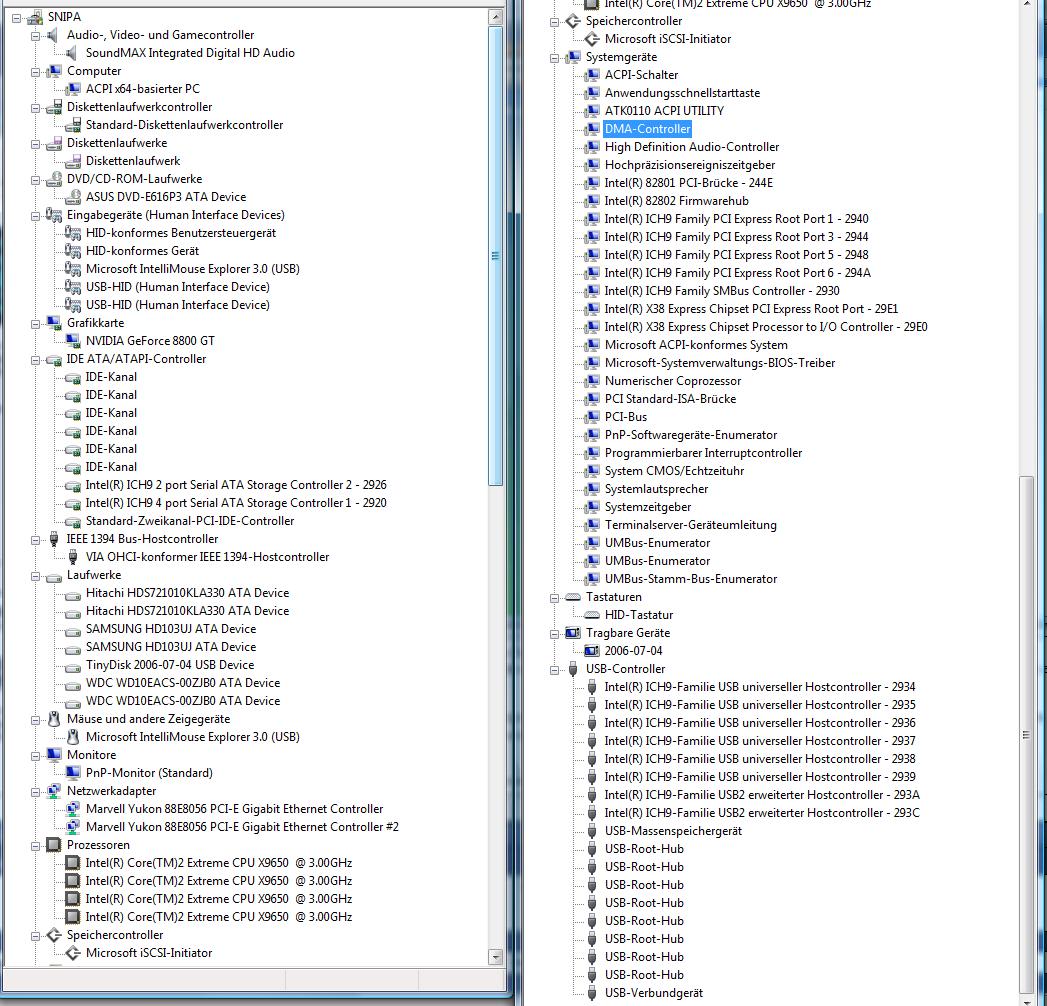
Task: Select ACPI x64-basierter PC entry
Action: point(142,89)
